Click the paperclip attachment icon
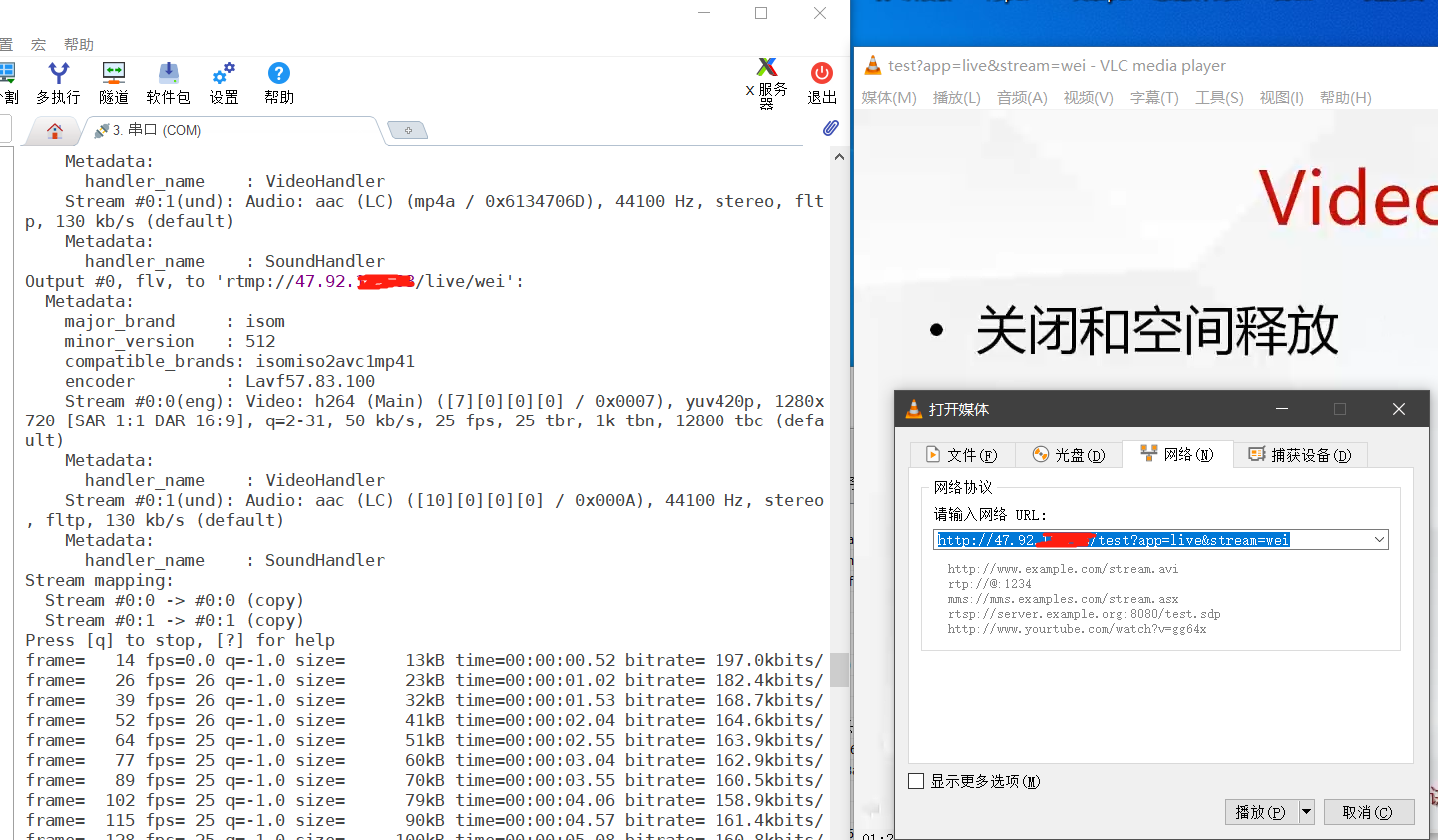This screenshot has width=1438, height=840. 831,128
